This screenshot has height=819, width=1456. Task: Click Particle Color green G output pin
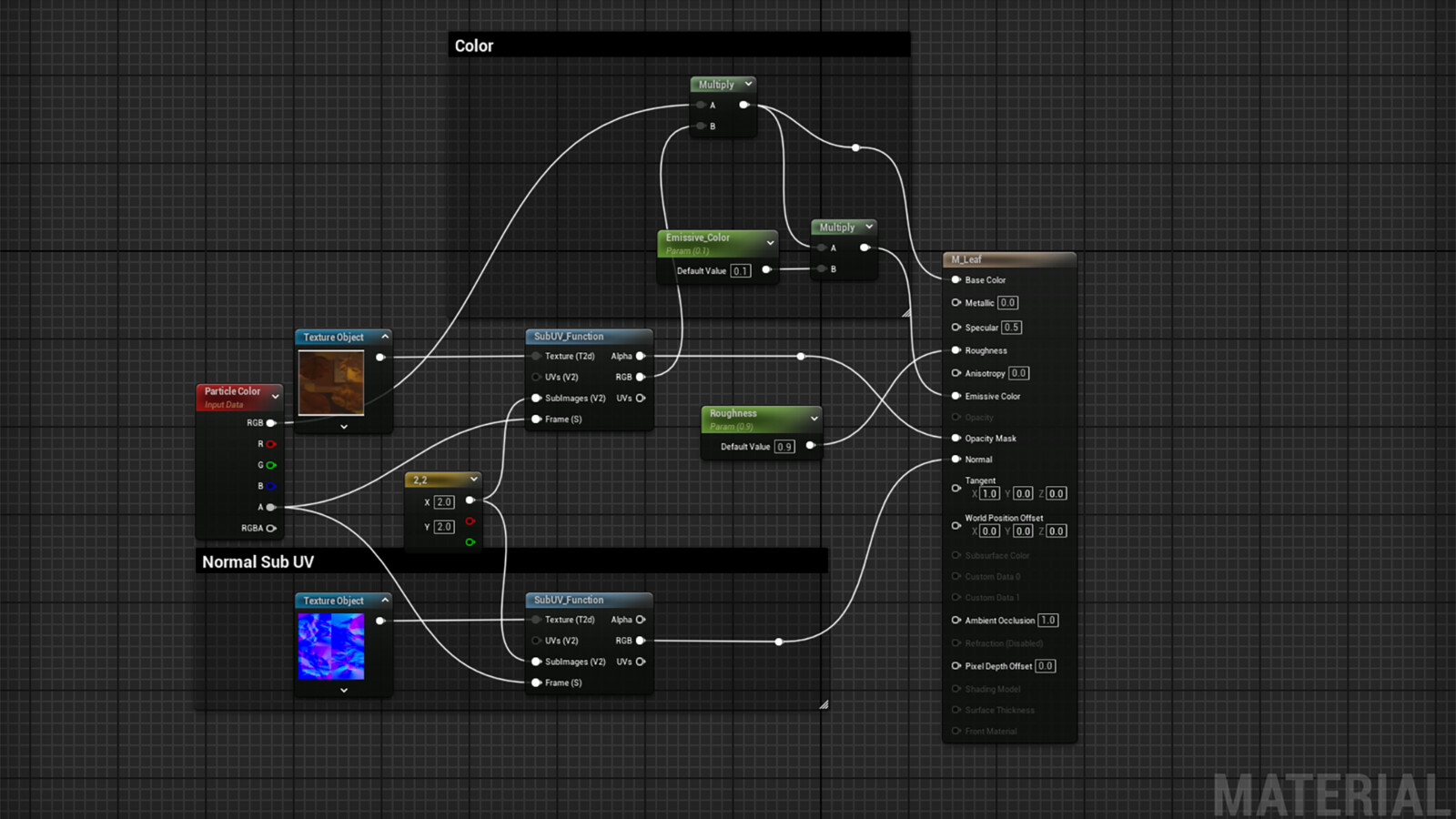271,465
